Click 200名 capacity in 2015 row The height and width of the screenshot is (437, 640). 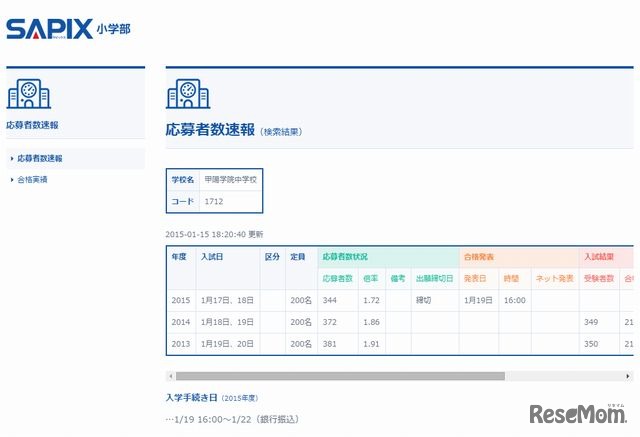click(x=301, y=300)
